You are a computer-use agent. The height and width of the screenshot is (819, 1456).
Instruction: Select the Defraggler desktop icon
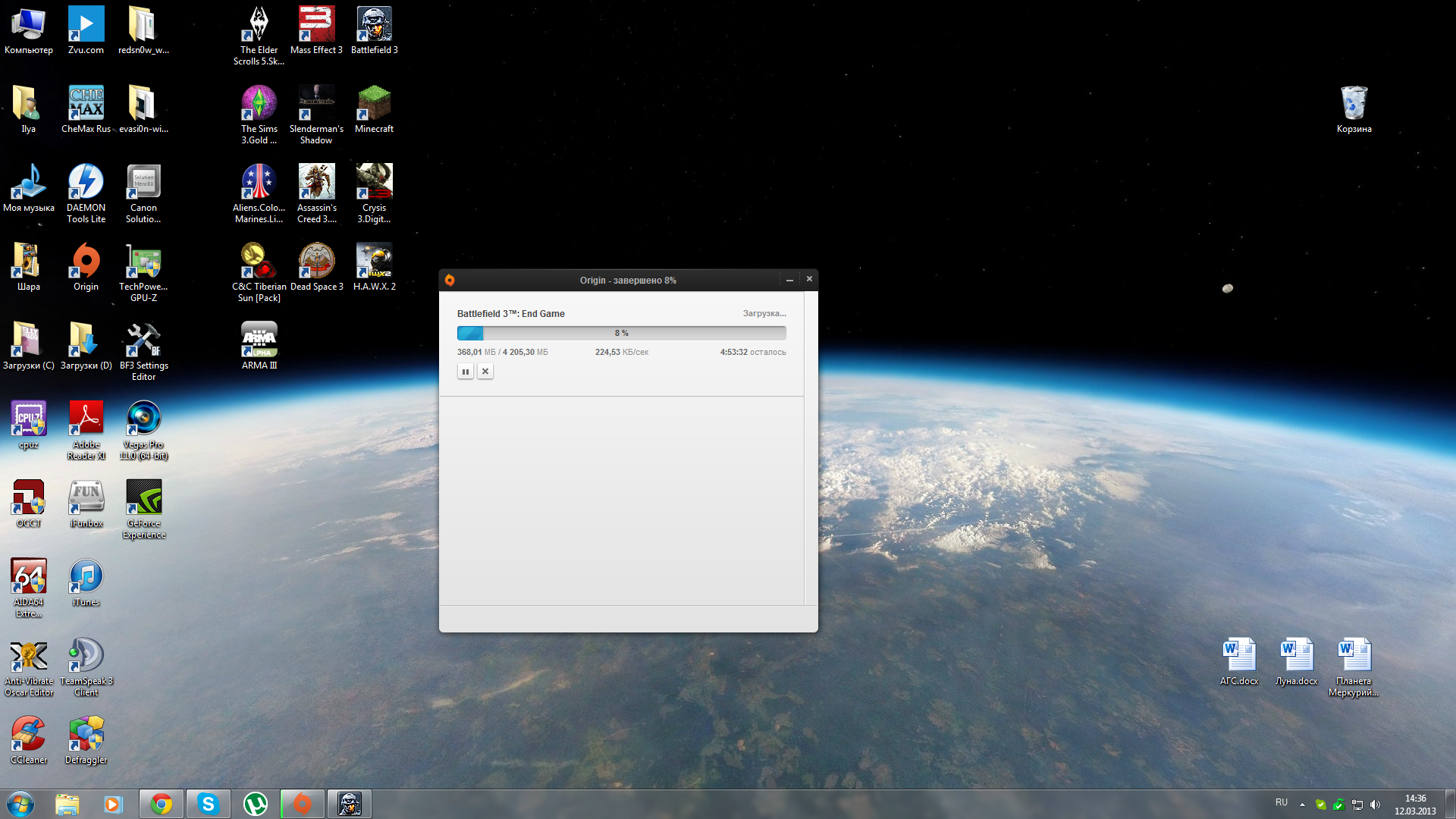click(x=86, y=742)
